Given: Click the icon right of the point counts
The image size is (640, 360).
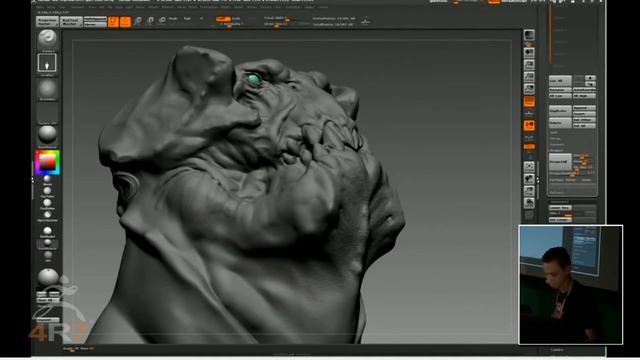Looking at the screenshot, I should (x=365, y=21).
